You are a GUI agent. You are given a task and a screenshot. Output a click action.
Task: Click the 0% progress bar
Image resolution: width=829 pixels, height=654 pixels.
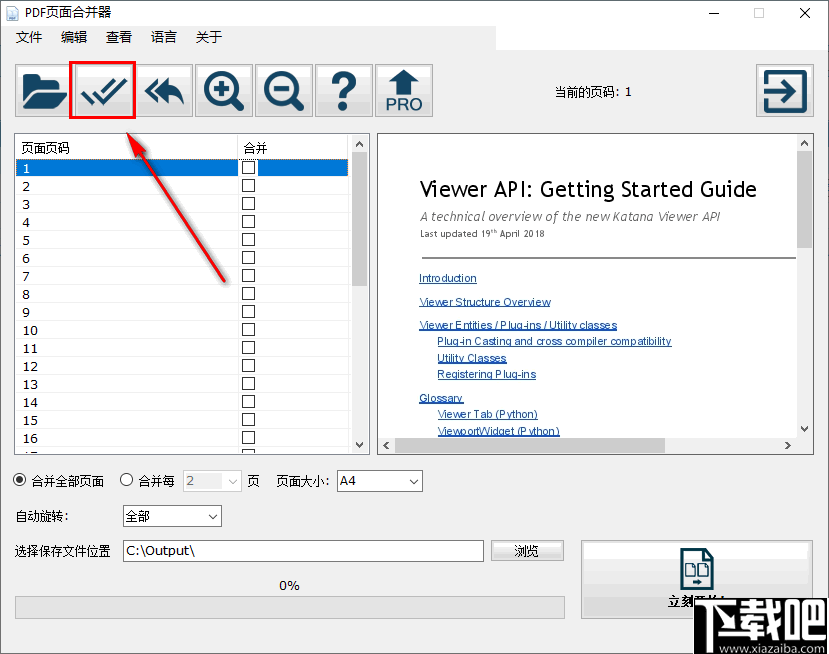(x=289, y=607)
